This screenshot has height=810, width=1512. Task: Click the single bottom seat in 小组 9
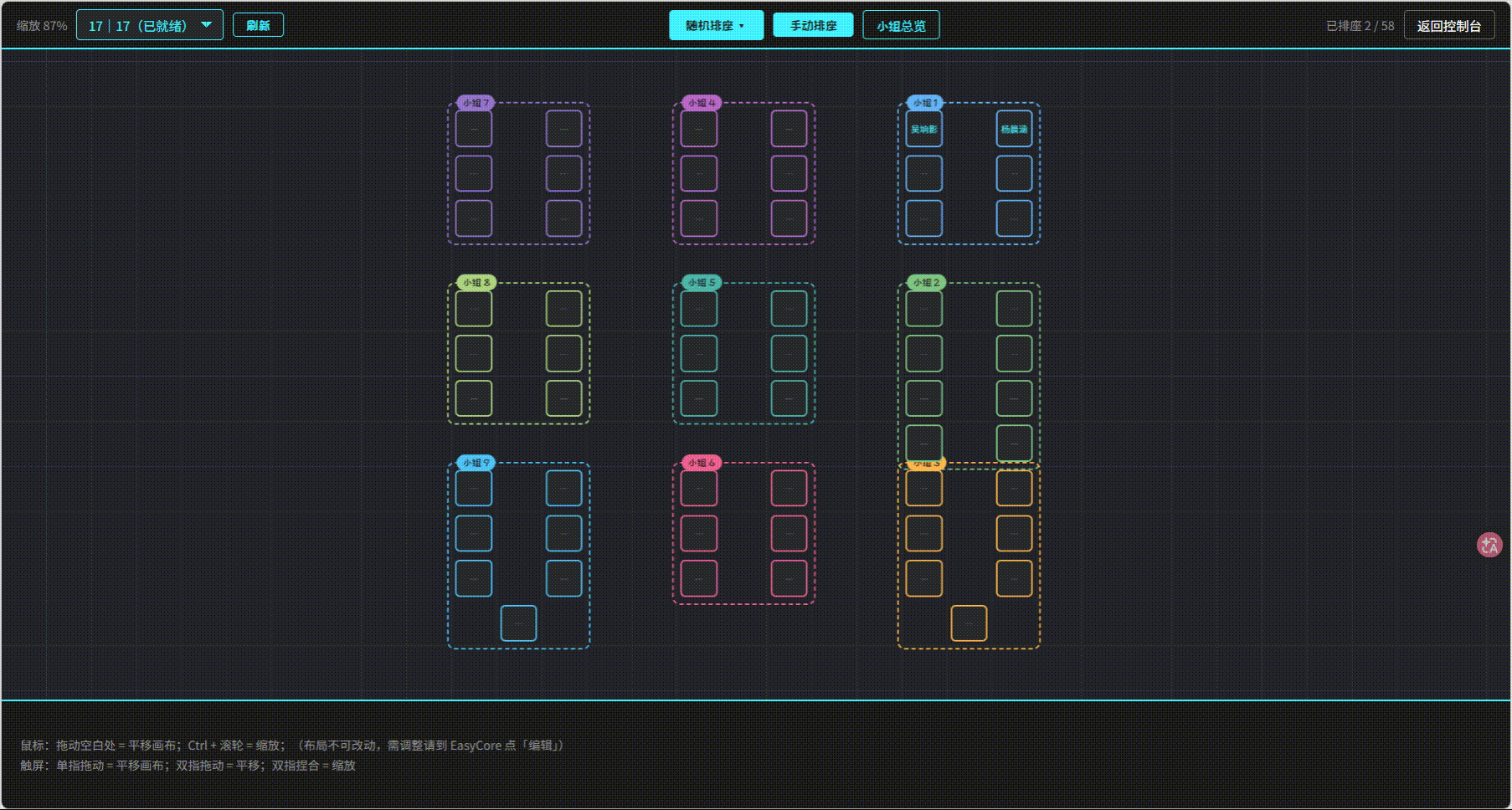pyautogui.click(x=518, y=623)
